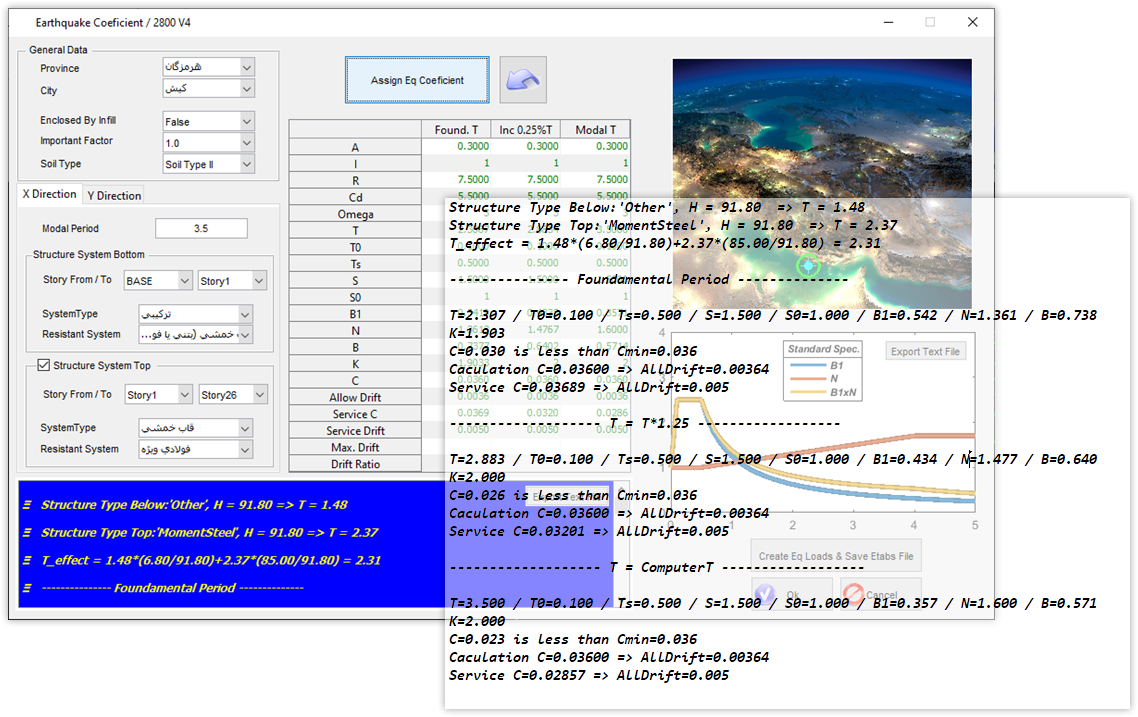
Task: Open the Soil Type dropdown
Action: tap(246, 164)
